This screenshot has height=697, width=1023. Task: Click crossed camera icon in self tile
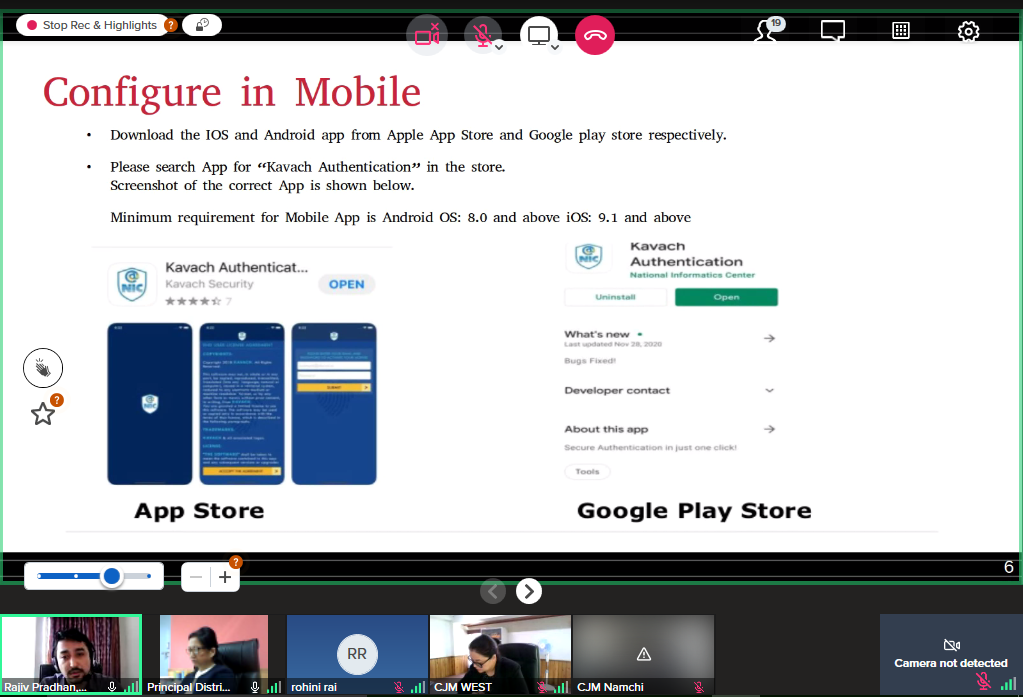pos(952,645)
